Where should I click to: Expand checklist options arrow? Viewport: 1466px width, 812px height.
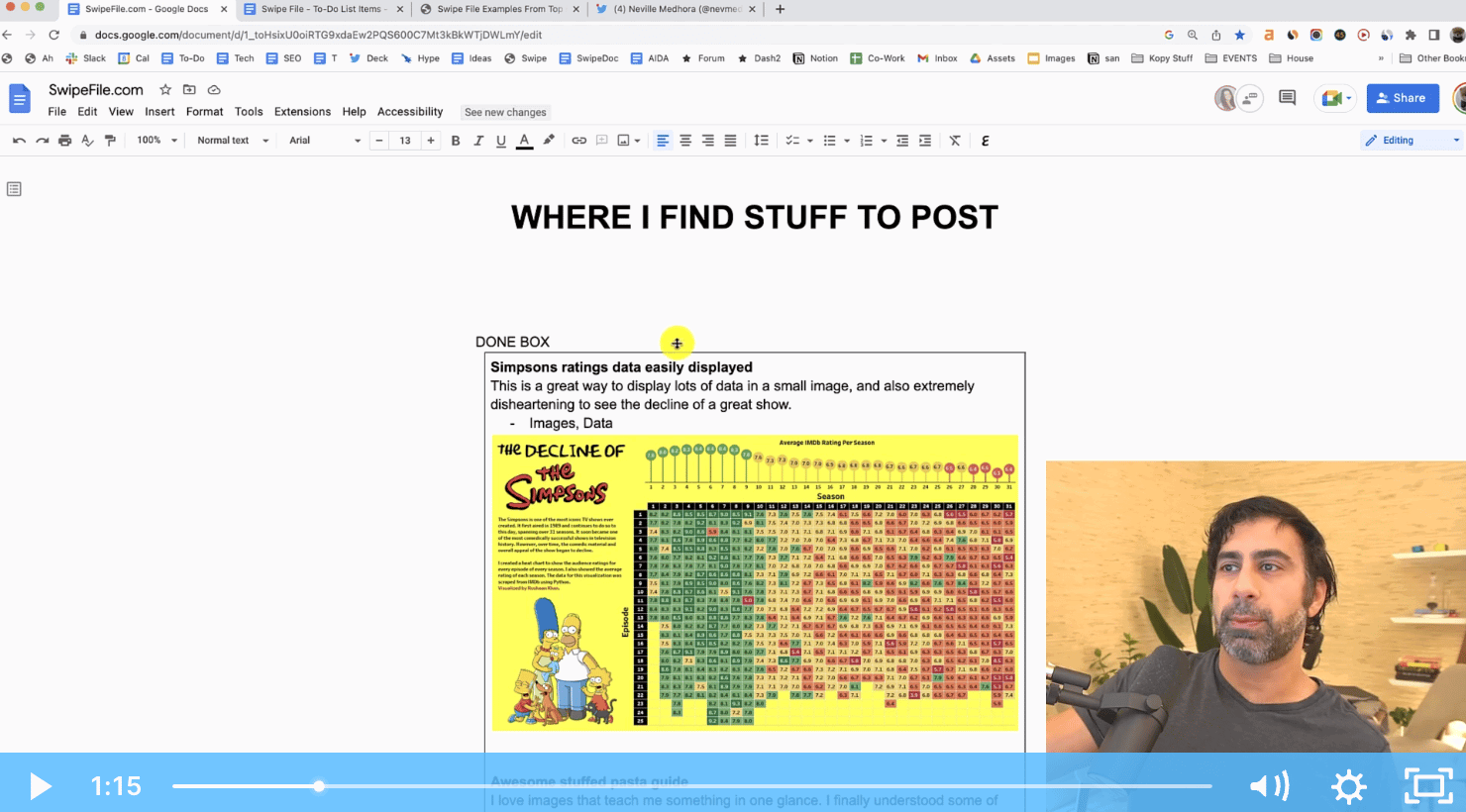[x=810, y=141]
